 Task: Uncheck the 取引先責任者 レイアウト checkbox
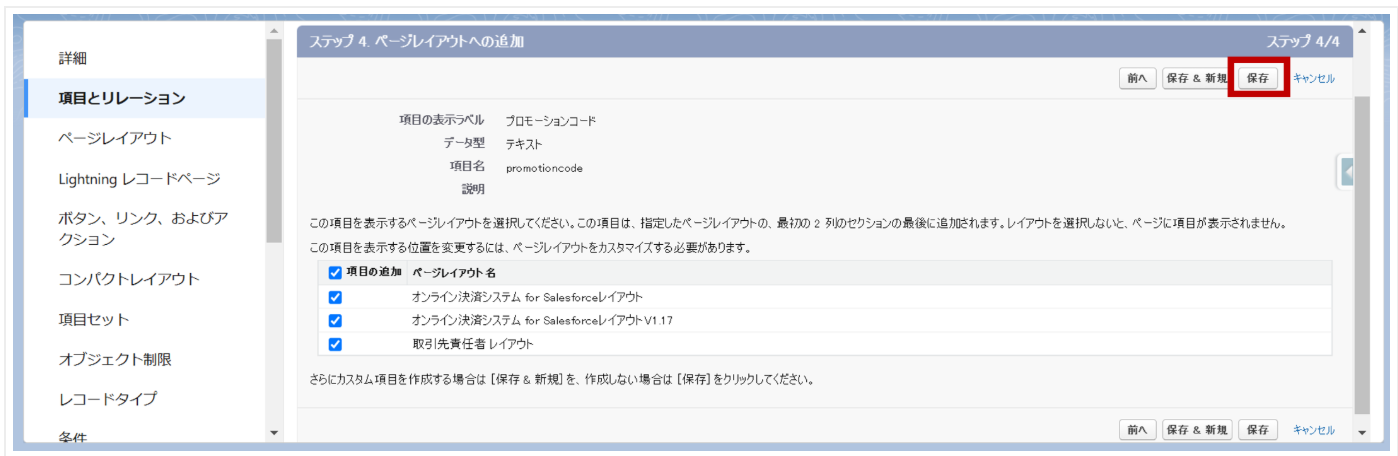(x=335, y=344)
